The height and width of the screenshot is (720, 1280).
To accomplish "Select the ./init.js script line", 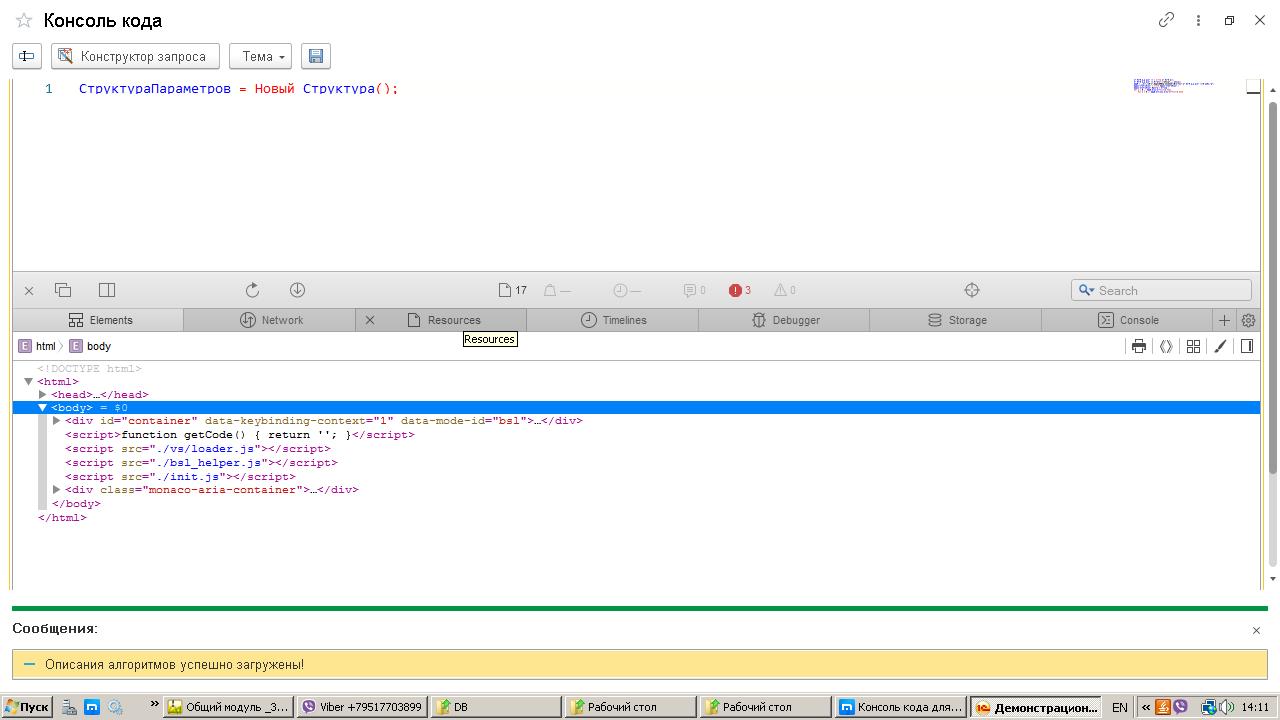I will click(180, 477).
